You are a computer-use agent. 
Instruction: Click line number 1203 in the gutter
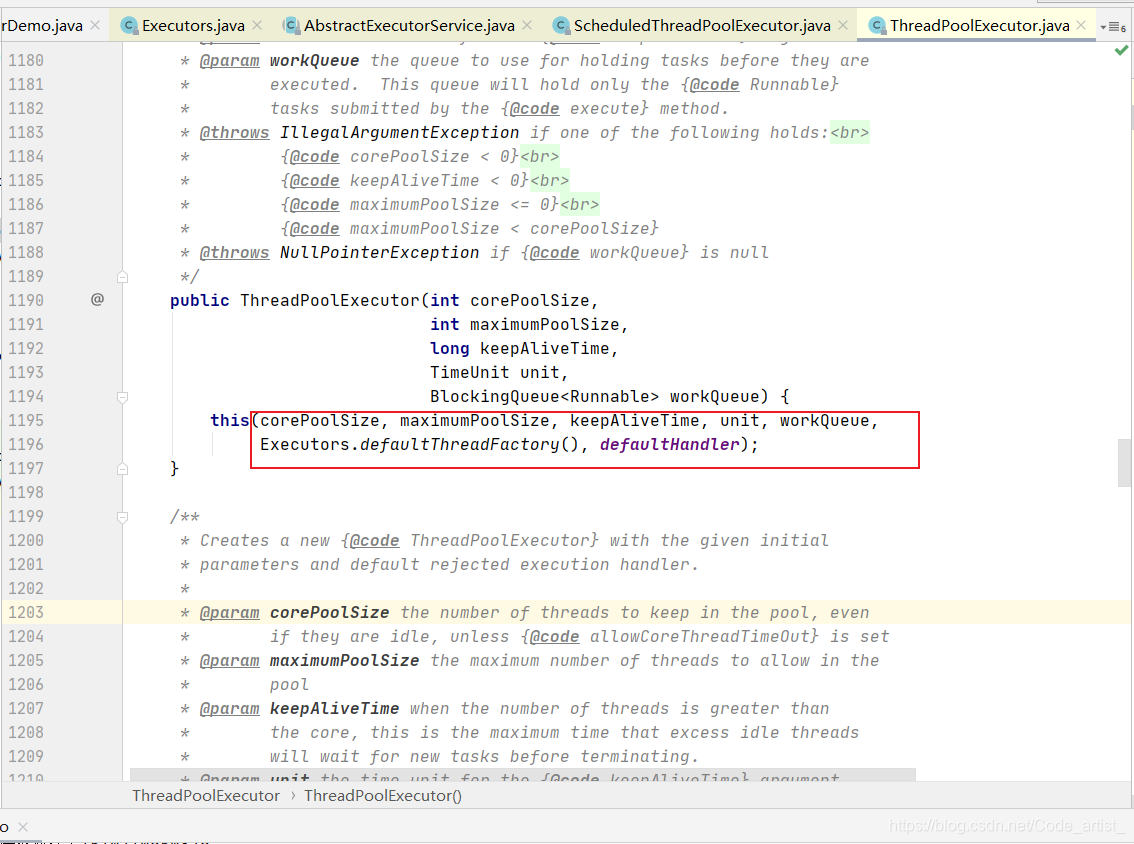[26, 613]
